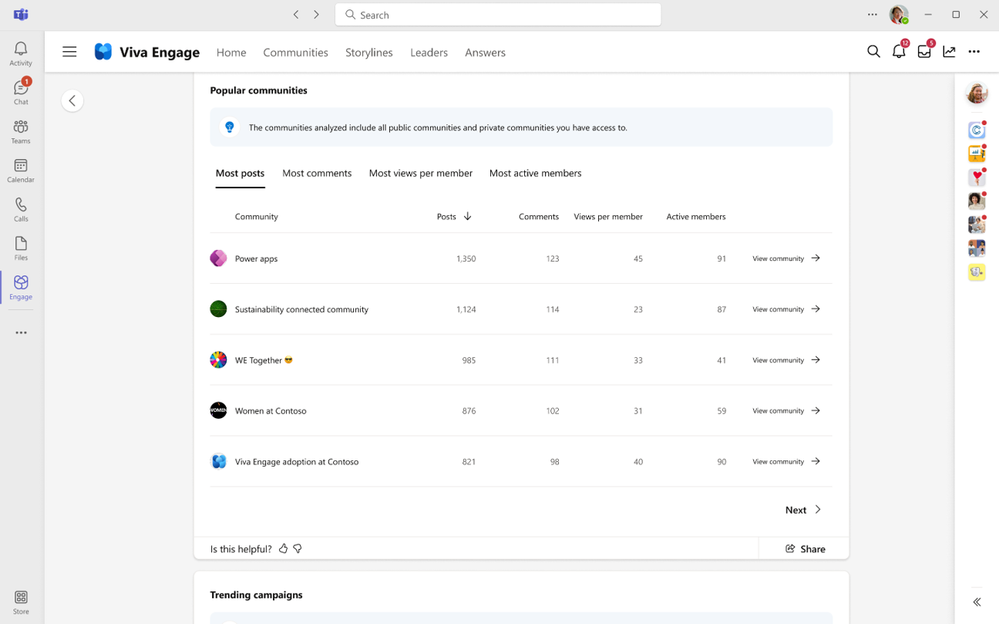Open the Leaders navigation item

click(x=429, y=52)
